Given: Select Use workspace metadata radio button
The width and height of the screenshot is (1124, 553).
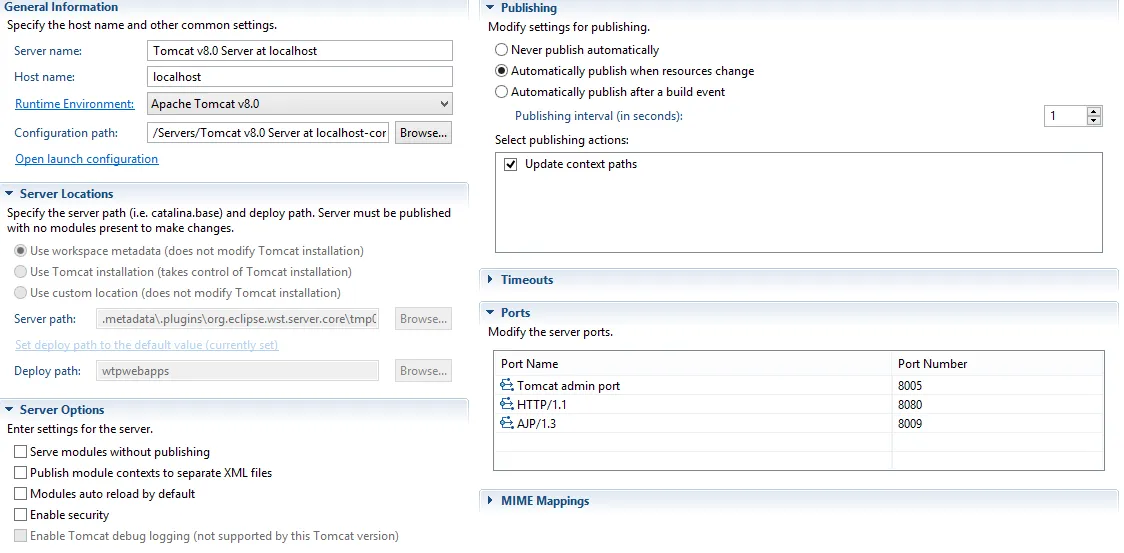Looking at the screenshot, I should coord(21,251).
